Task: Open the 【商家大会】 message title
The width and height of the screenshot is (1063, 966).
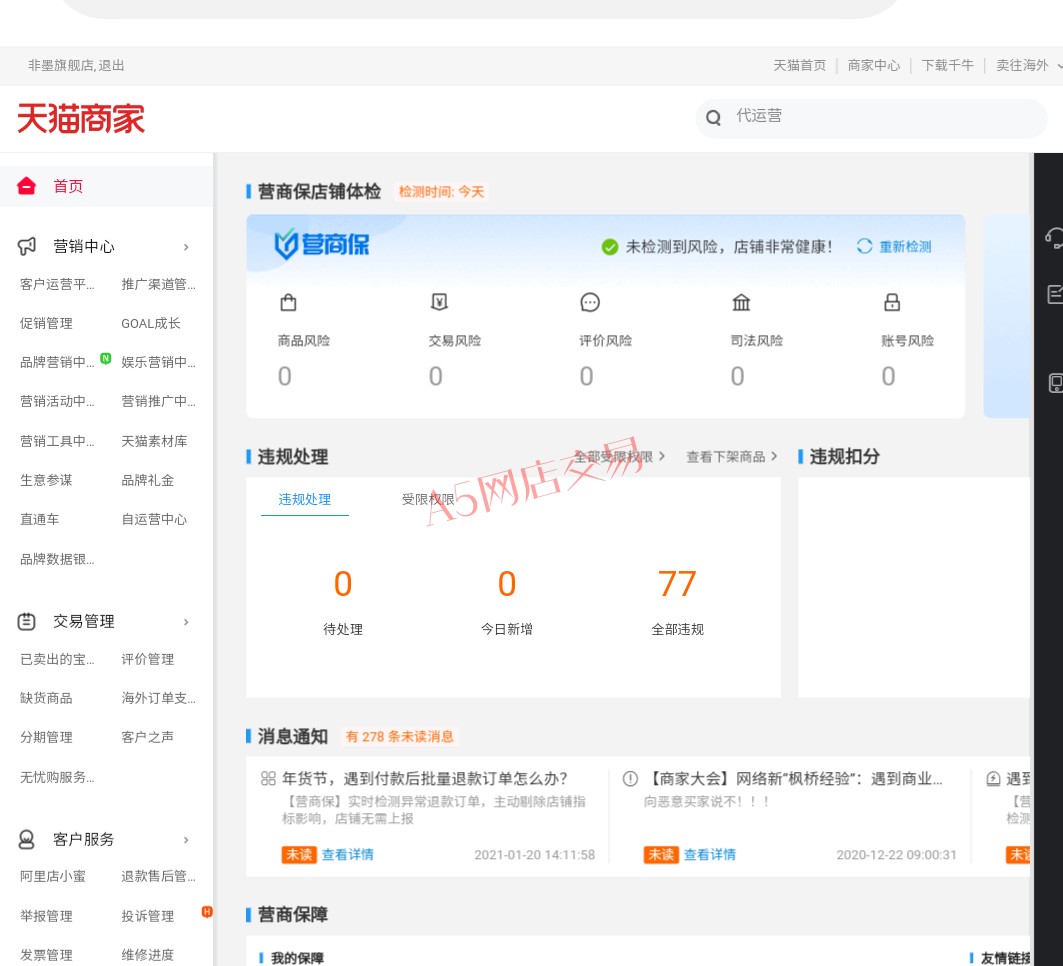Action: pyautogui.click(x=793, y=778)
